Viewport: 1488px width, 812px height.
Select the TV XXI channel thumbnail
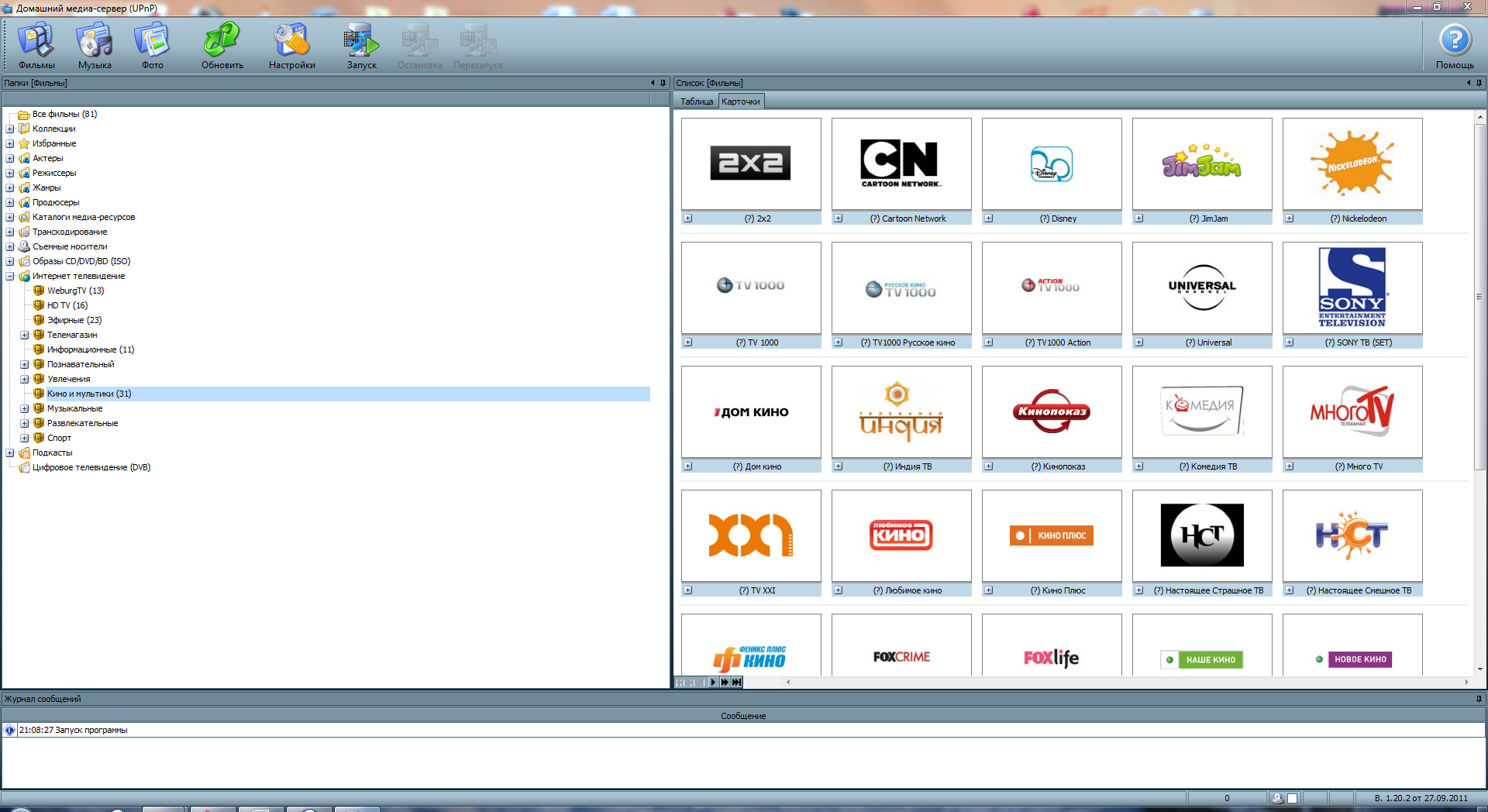[751, 535]
